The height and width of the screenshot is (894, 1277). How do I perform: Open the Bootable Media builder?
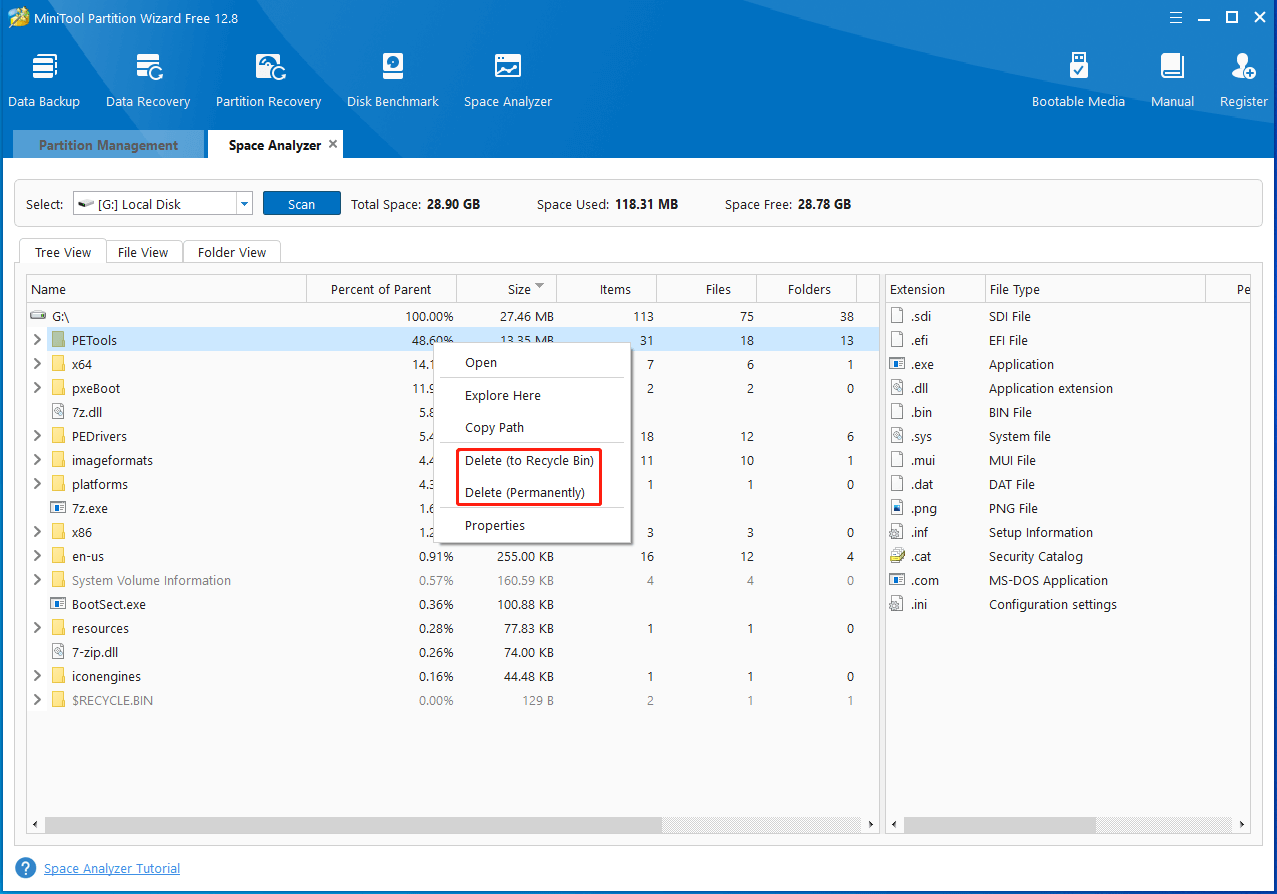[1078, 80]
